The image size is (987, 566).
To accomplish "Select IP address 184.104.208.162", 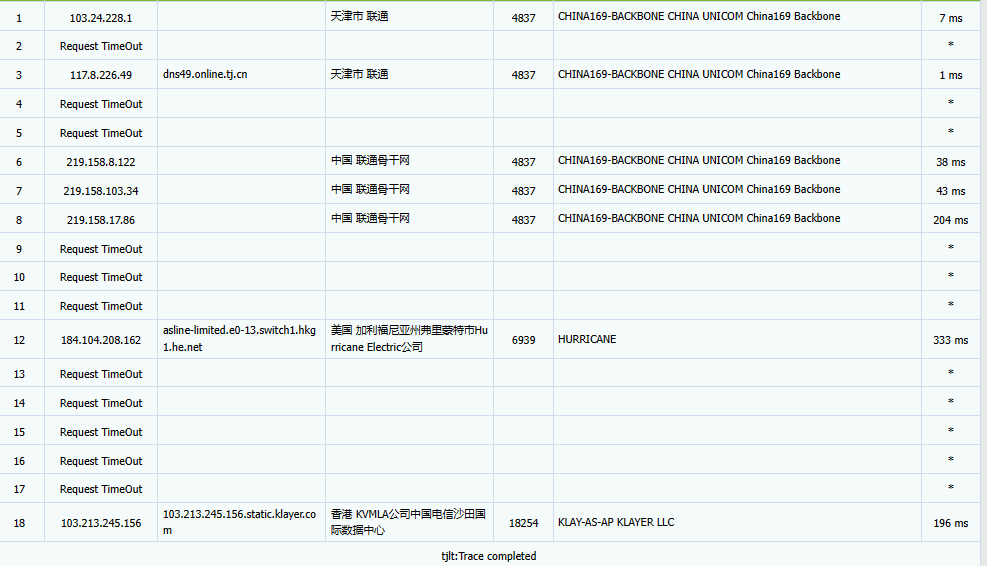I will click(x=101, y=340).
